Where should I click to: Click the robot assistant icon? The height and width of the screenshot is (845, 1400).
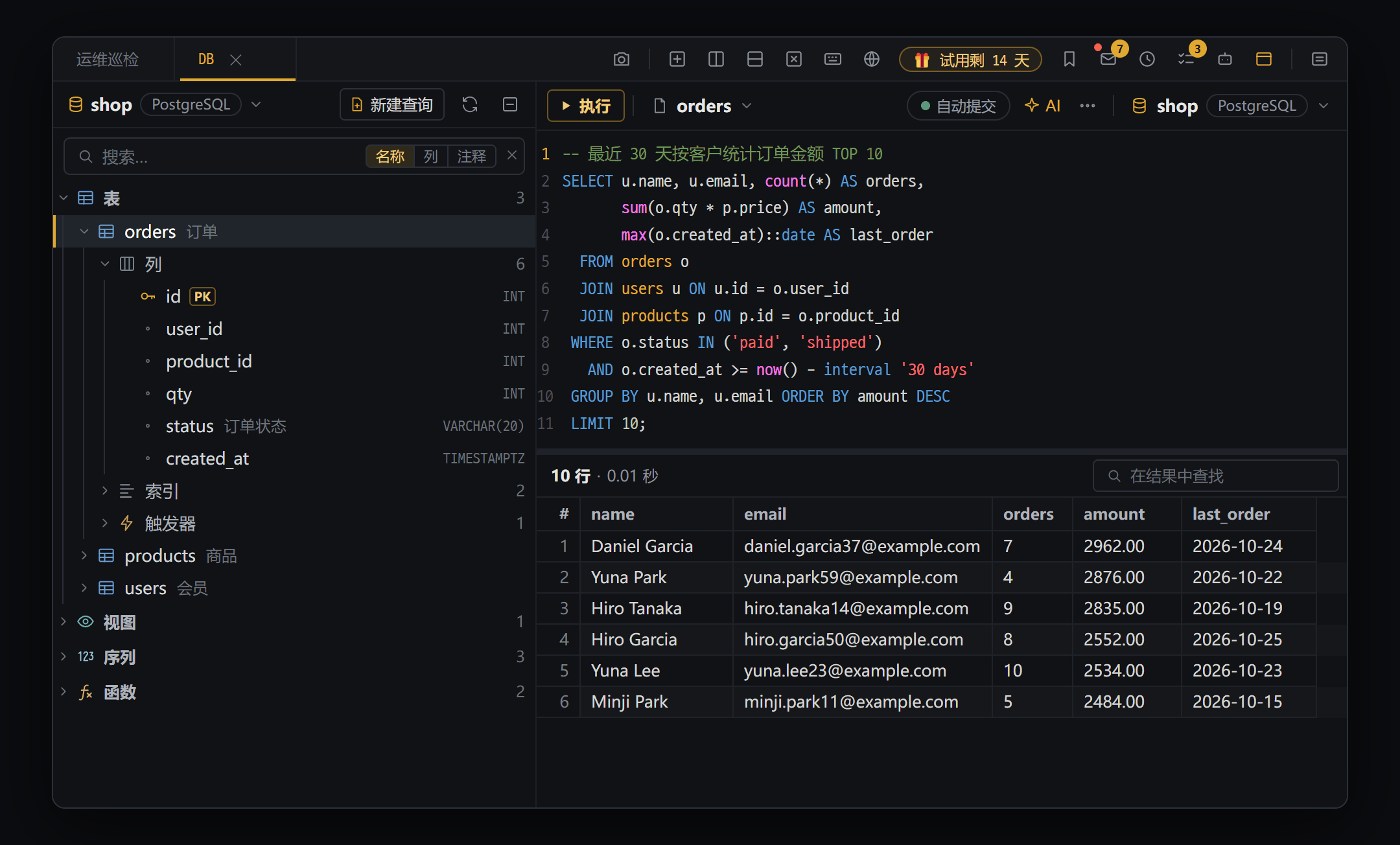tap(1225, 60)
